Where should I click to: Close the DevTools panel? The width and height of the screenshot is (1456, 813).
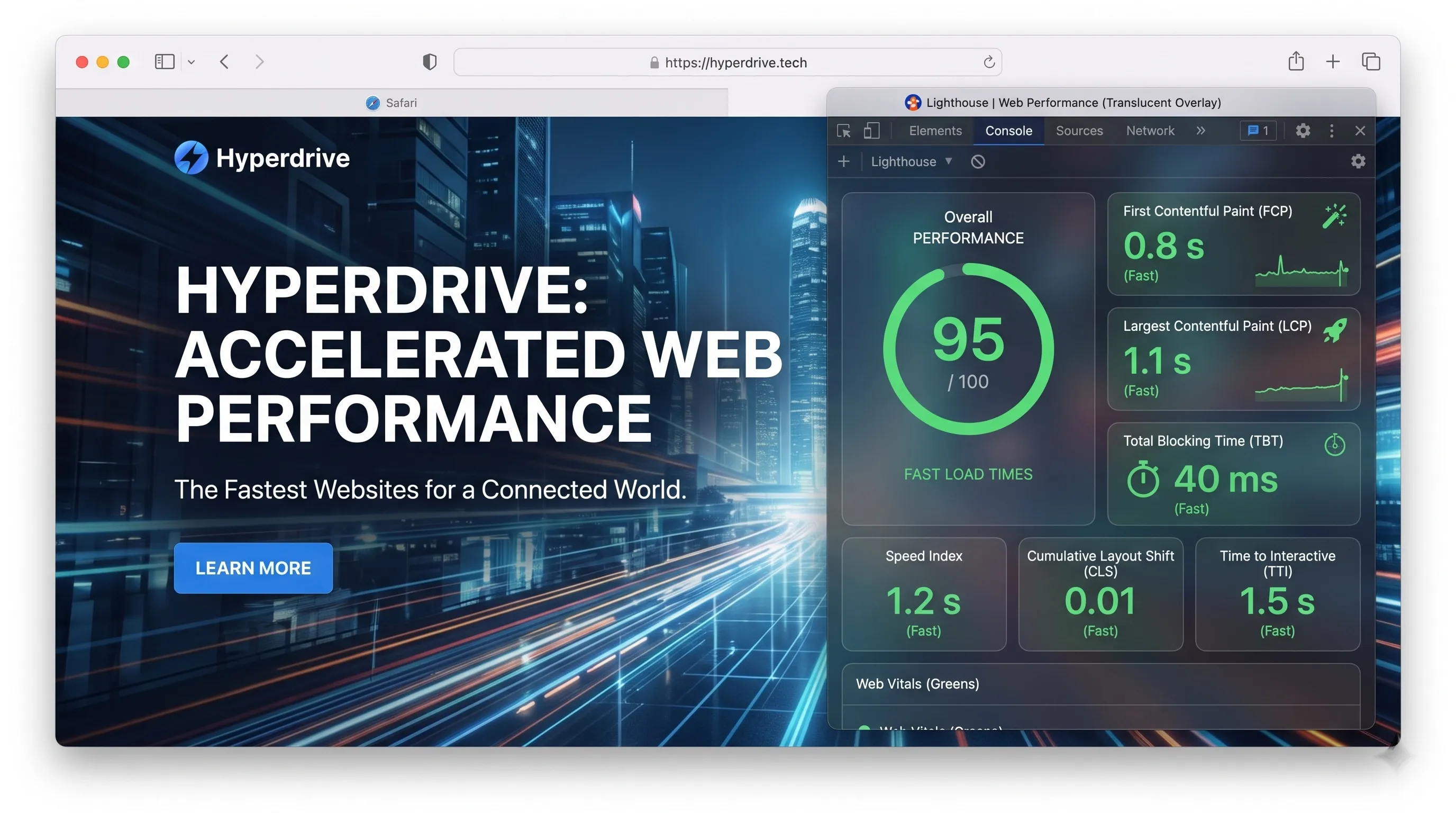coord(1360,131)
